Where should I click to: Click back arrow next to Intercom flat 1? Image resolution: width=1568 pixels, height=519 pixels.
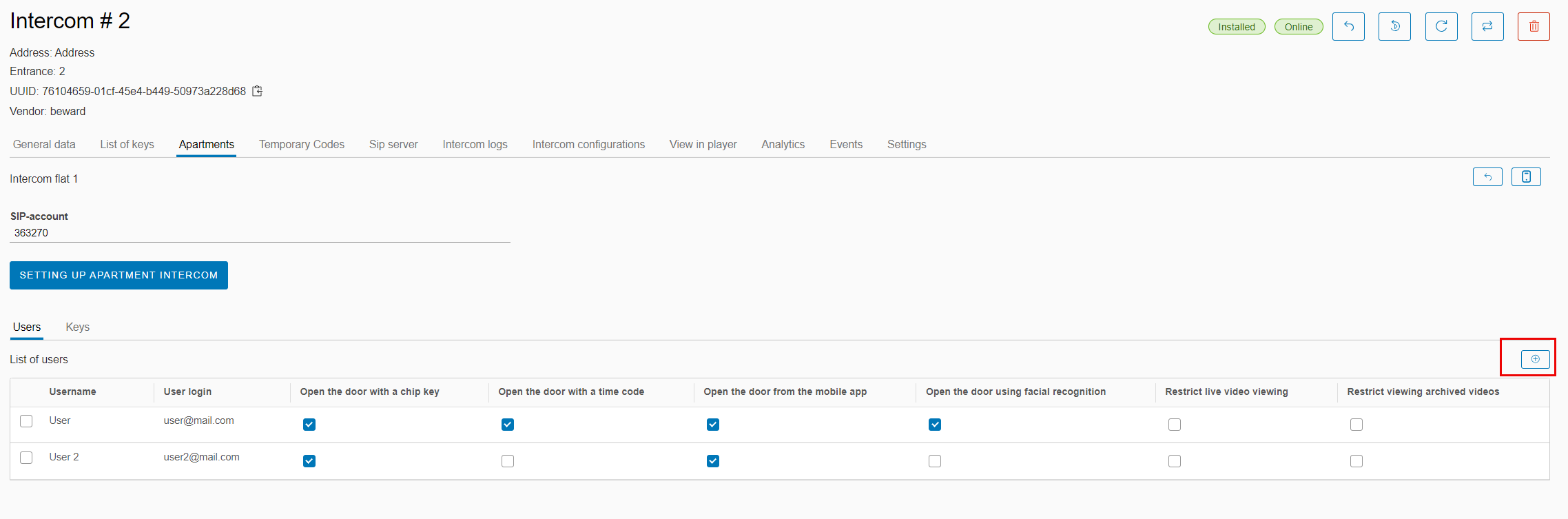[1487, 177]
